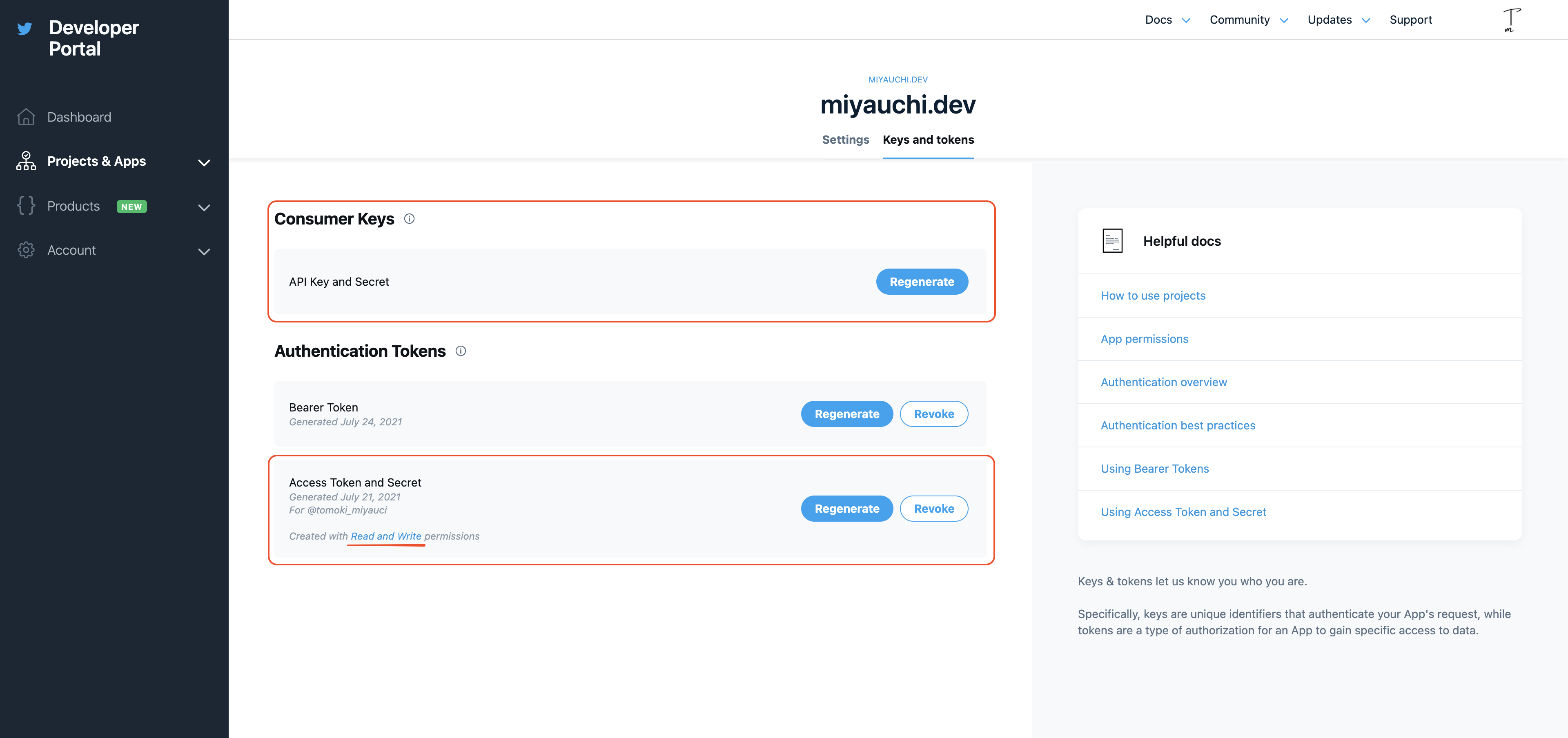Open the user profile avatar
Image resolution: width=1568 pixels, height=738 pixels.
(1511, 20)
